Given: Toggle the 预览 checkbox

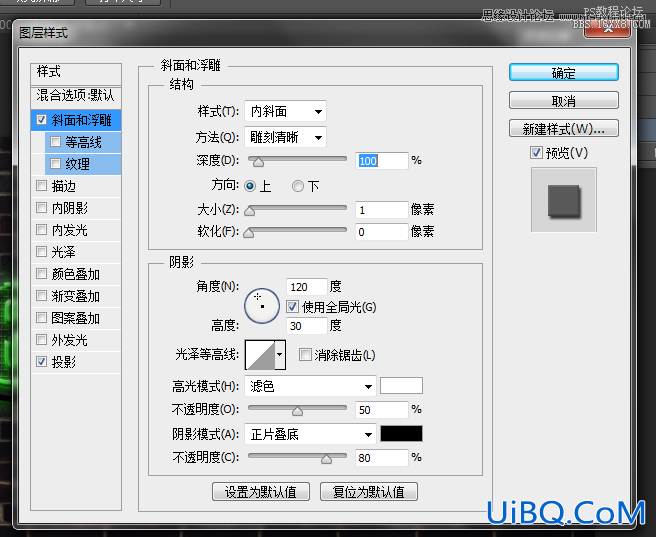Looking at the screenshot, I should point(536,152).
